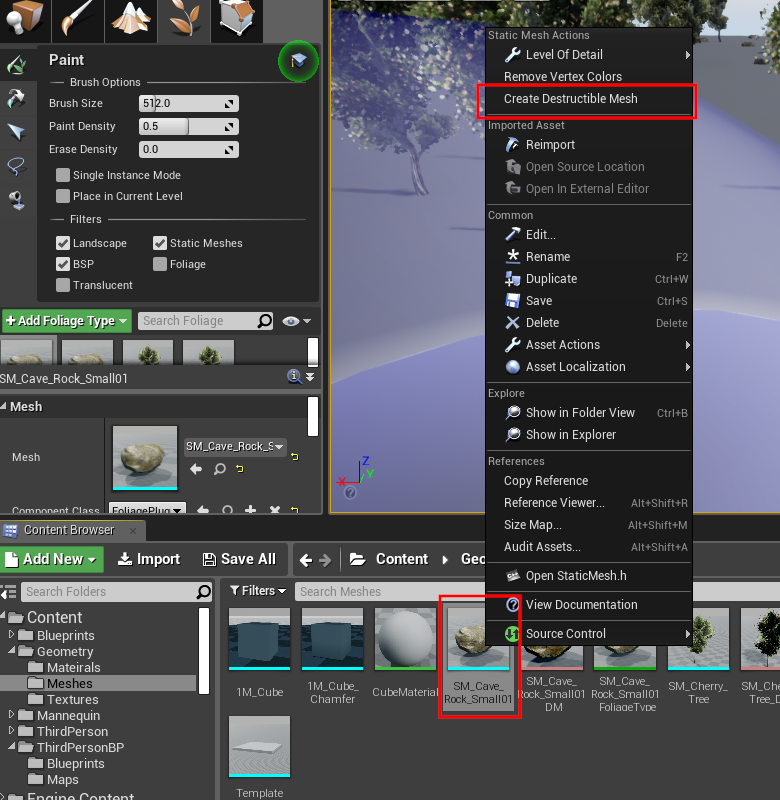
Task: Uncheck the BSP filter
Action: point(63,264)
